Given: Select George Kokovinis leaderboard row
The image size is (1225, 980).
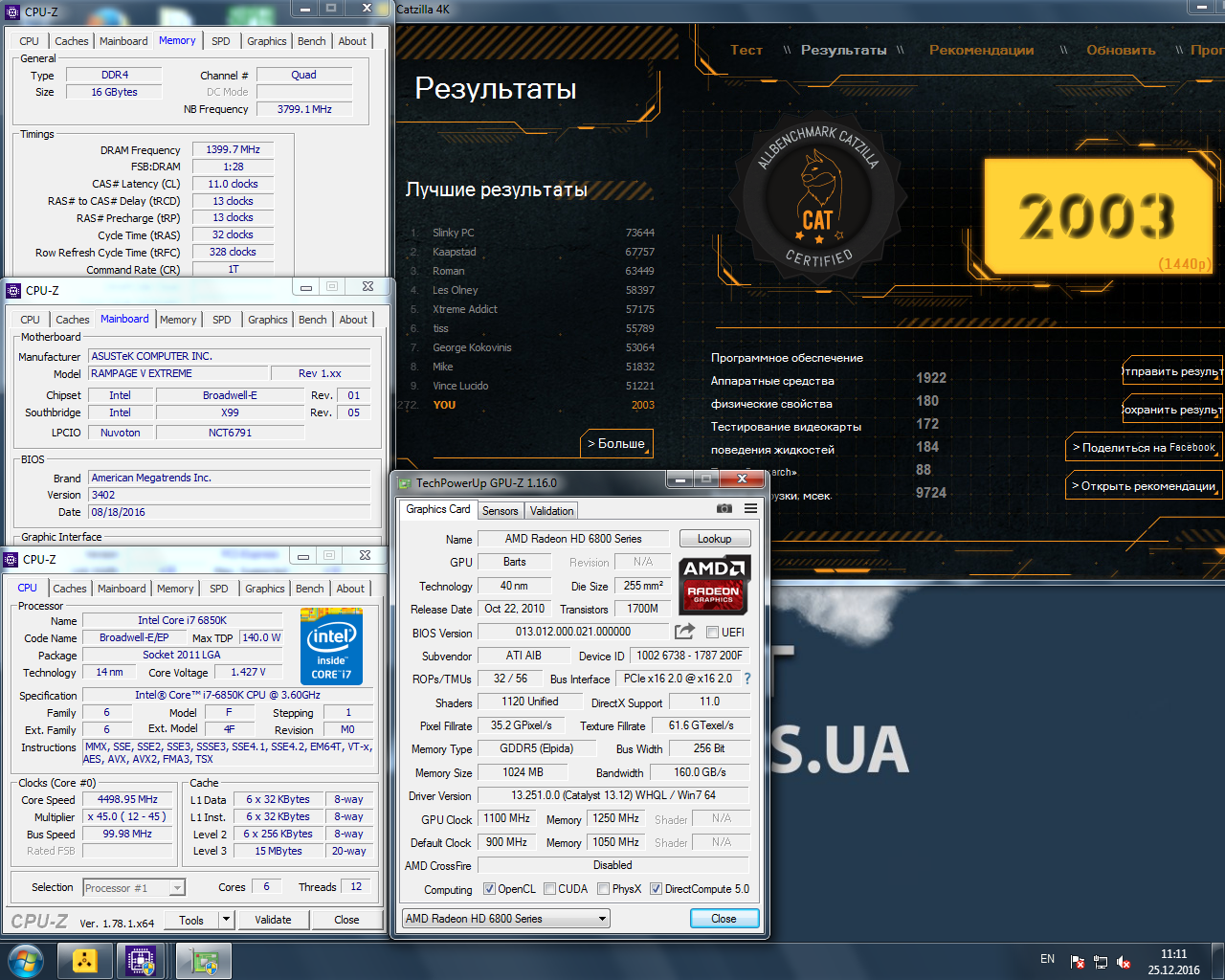Looking at the screenshot, I should point(532,347).
